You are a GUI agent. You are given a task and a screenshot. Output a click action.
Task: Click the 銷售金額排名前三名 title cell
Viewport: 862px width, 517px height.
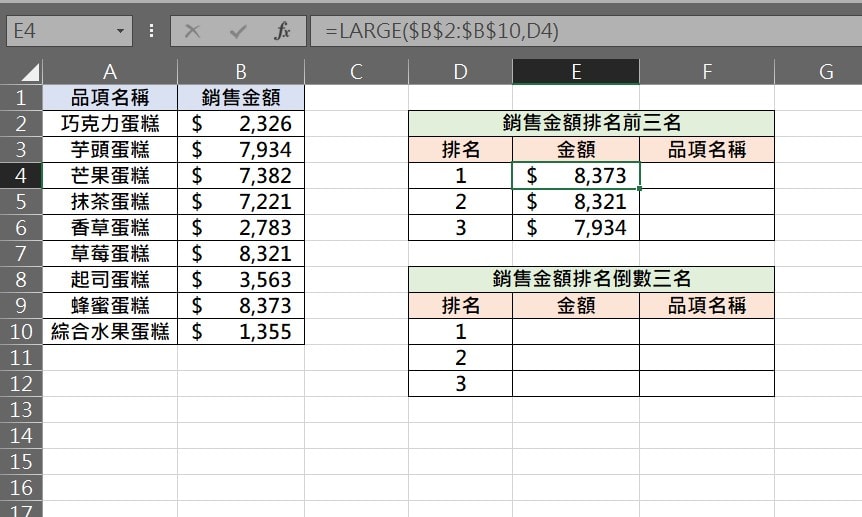pos(592,123)
